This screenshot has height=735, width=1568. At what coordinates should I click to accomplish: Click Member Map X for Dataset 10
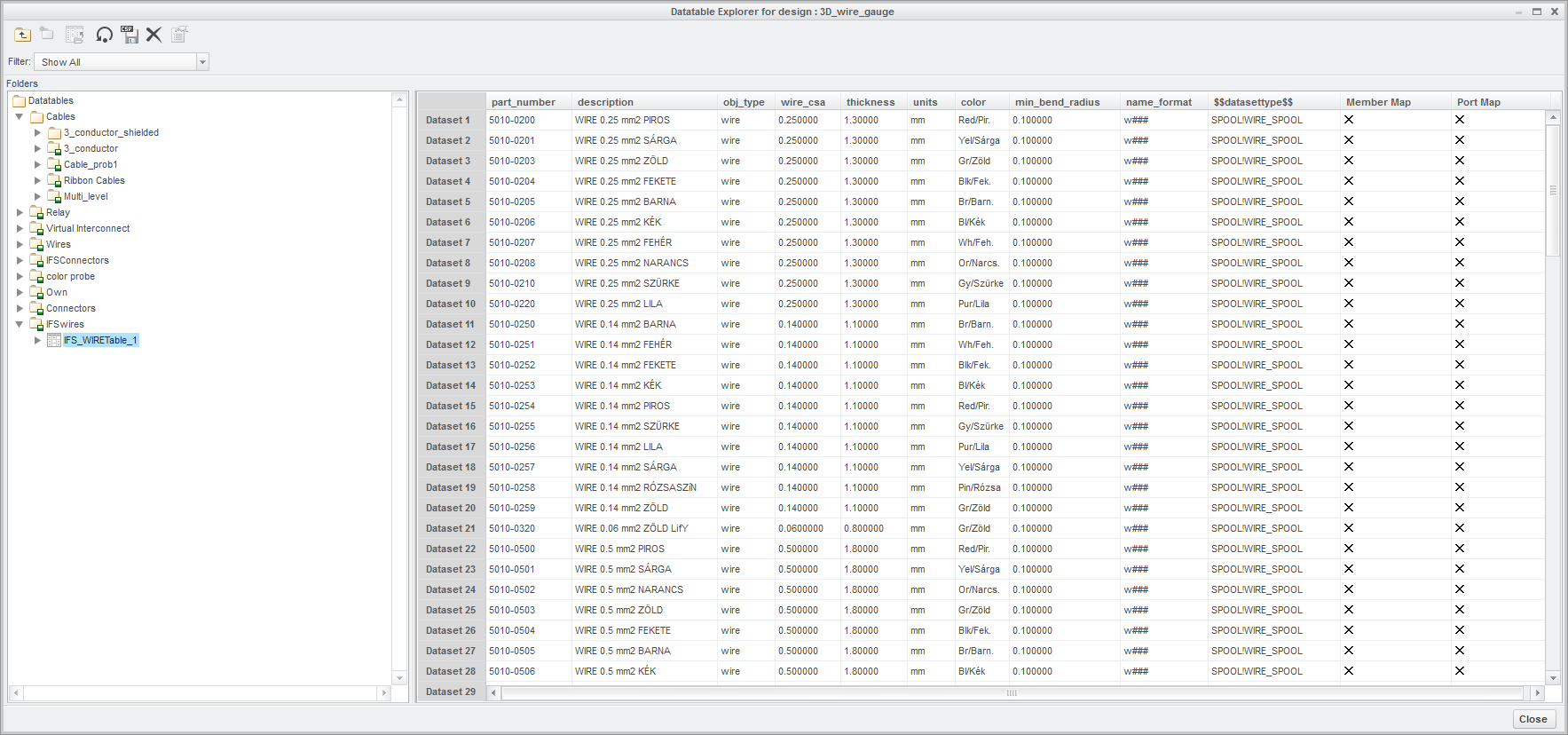pyautogui.click(x=1349, y=304)
